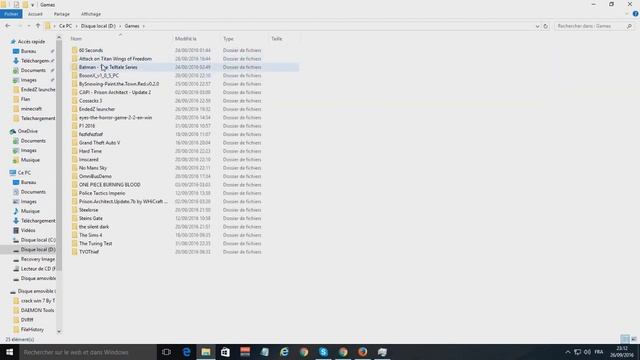The width and height of the screenshot is (640, 360).
Task: Launch Firefox from the taskbar
Action: pos(362,352)
